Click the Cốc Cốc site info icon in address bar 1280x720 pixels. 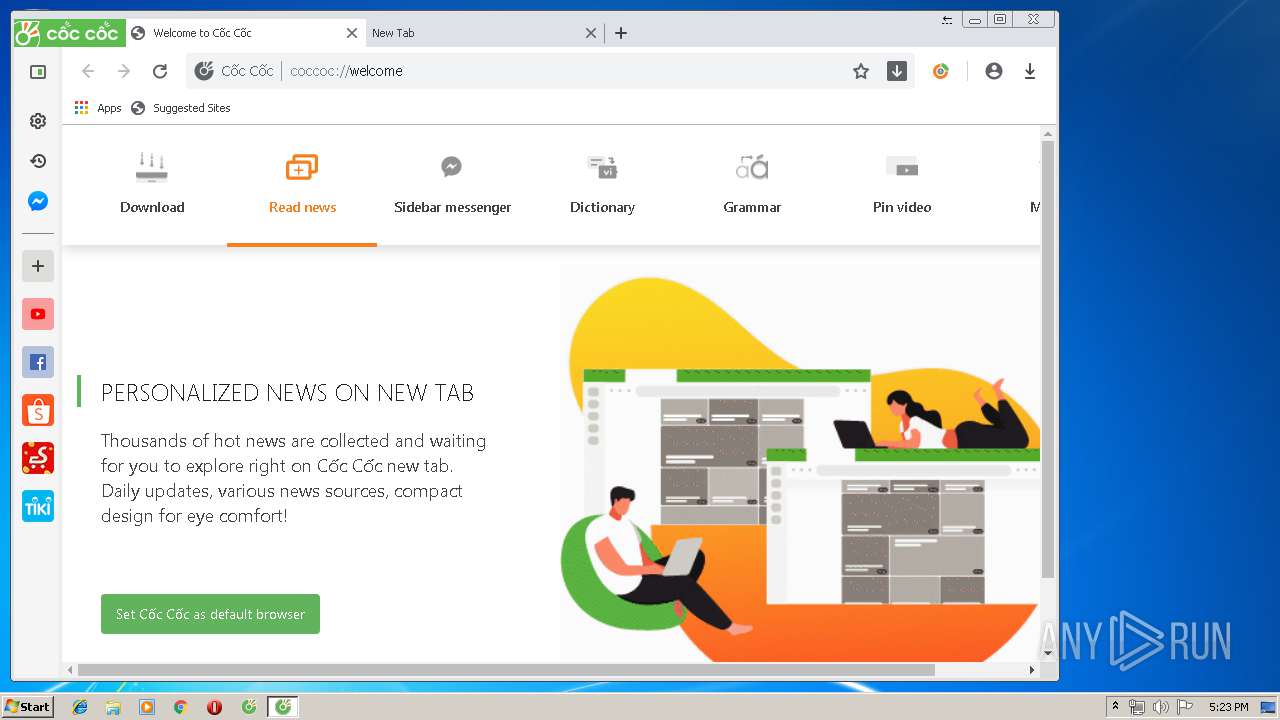[x=204, y=71]
